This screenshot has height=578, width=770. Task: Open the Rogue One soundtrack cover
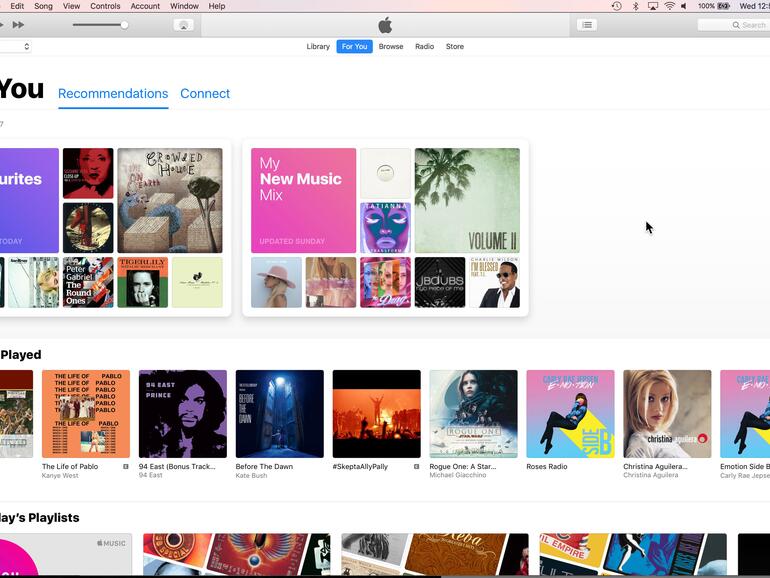click(473, 414)
